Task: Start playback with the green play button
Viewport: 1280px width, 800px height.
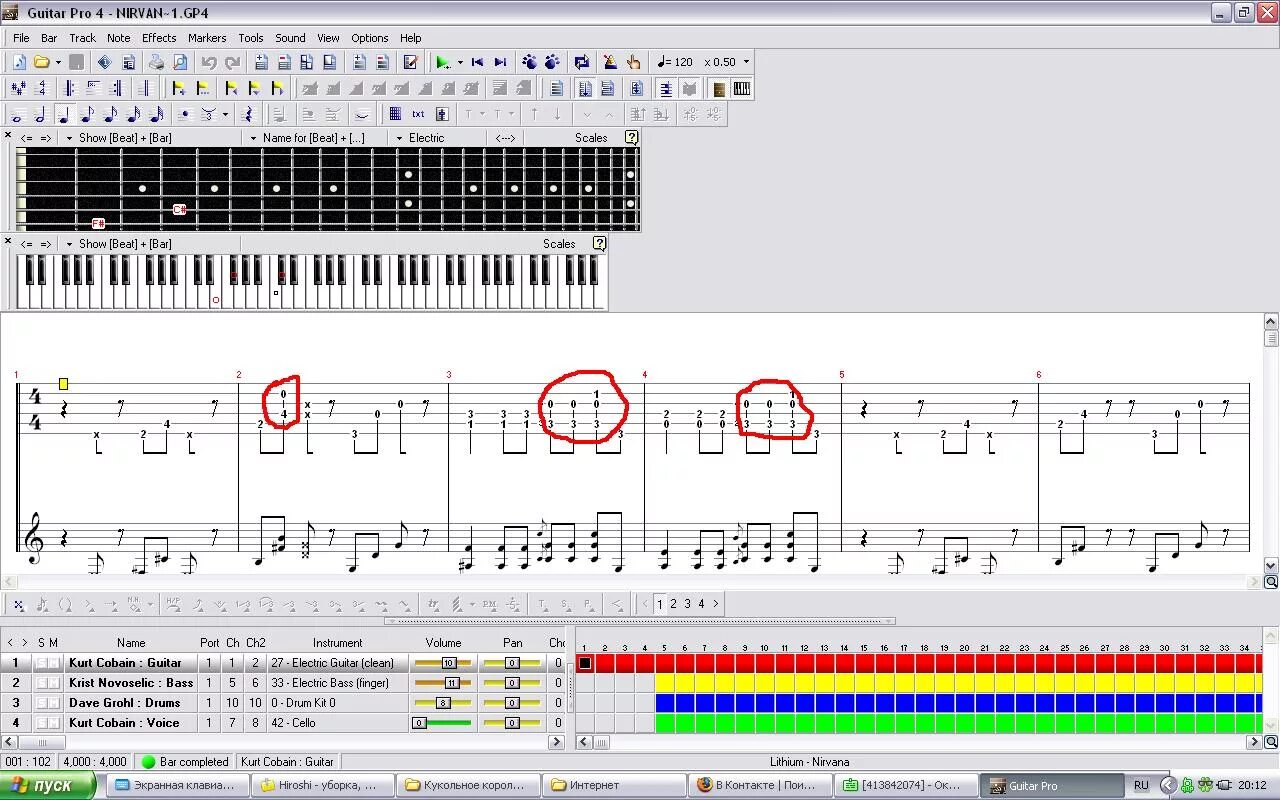Action: click(443, 62)
